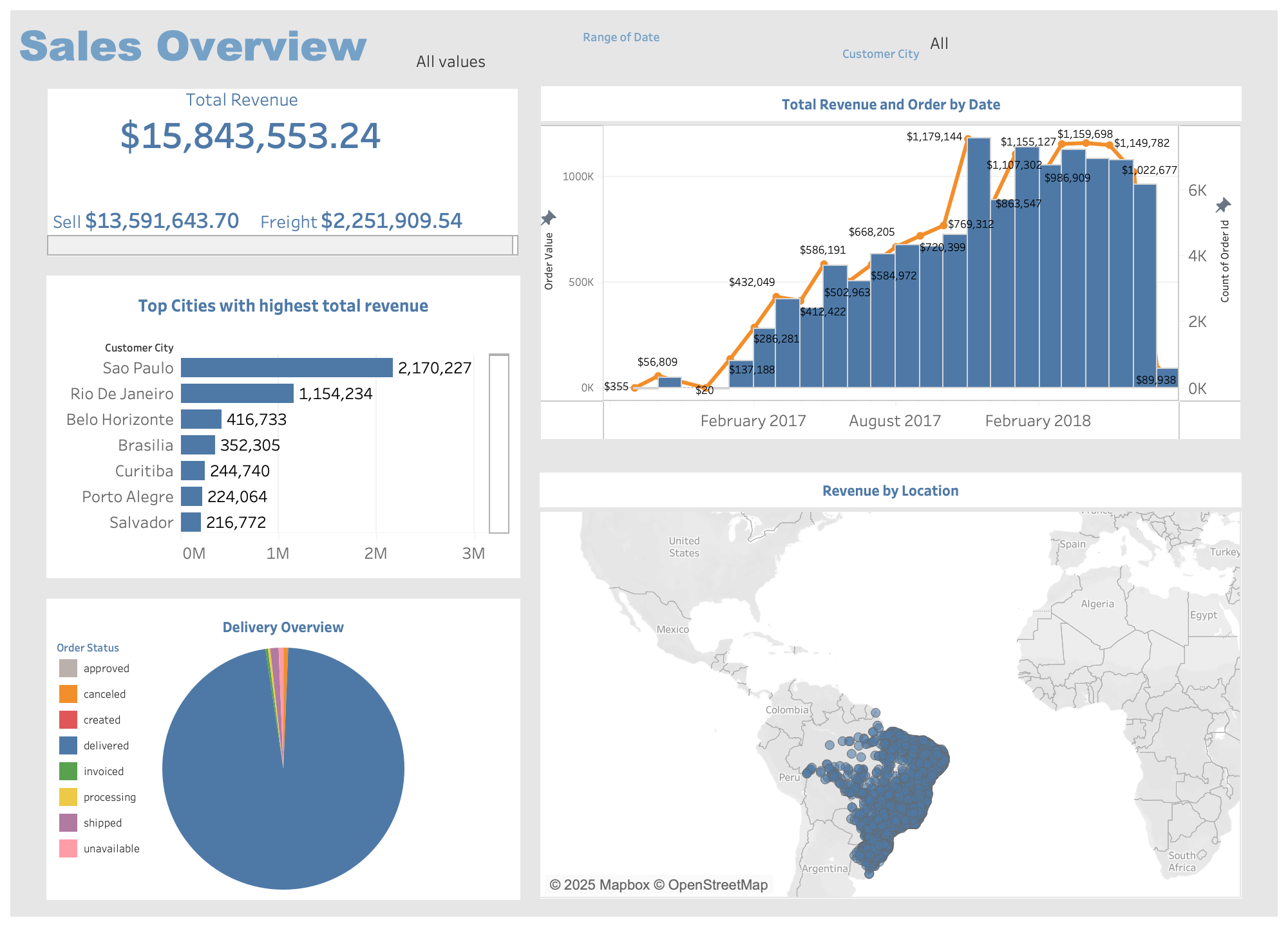This screenshot has width=1288, height=927.
Task: Click the $432,049 data label
Action: (752, 282)
